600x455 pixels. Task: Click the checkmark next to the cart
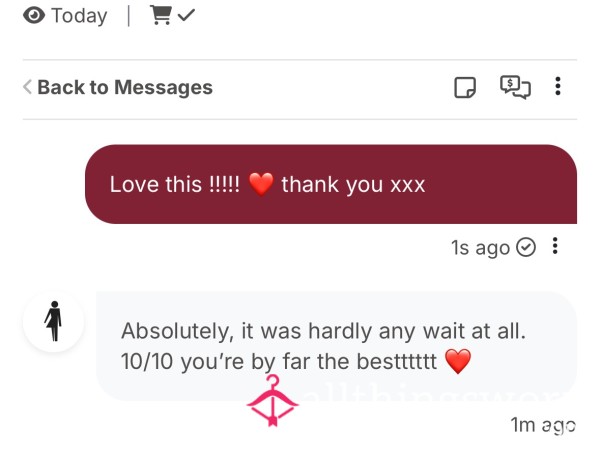(186, 15)
